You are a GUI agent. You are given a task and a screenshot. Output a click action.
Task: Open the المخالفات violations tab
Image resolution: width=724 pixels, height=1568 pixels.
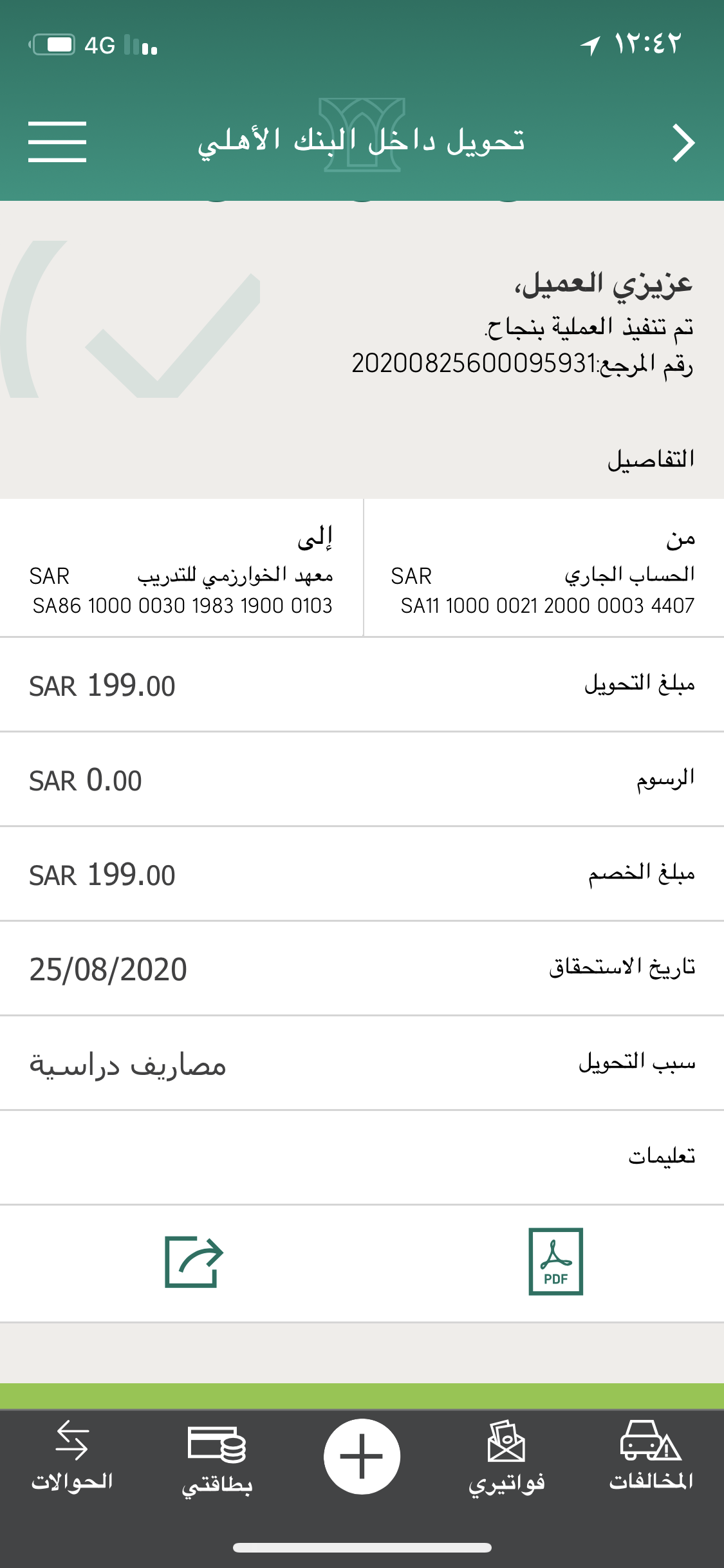651,1456
